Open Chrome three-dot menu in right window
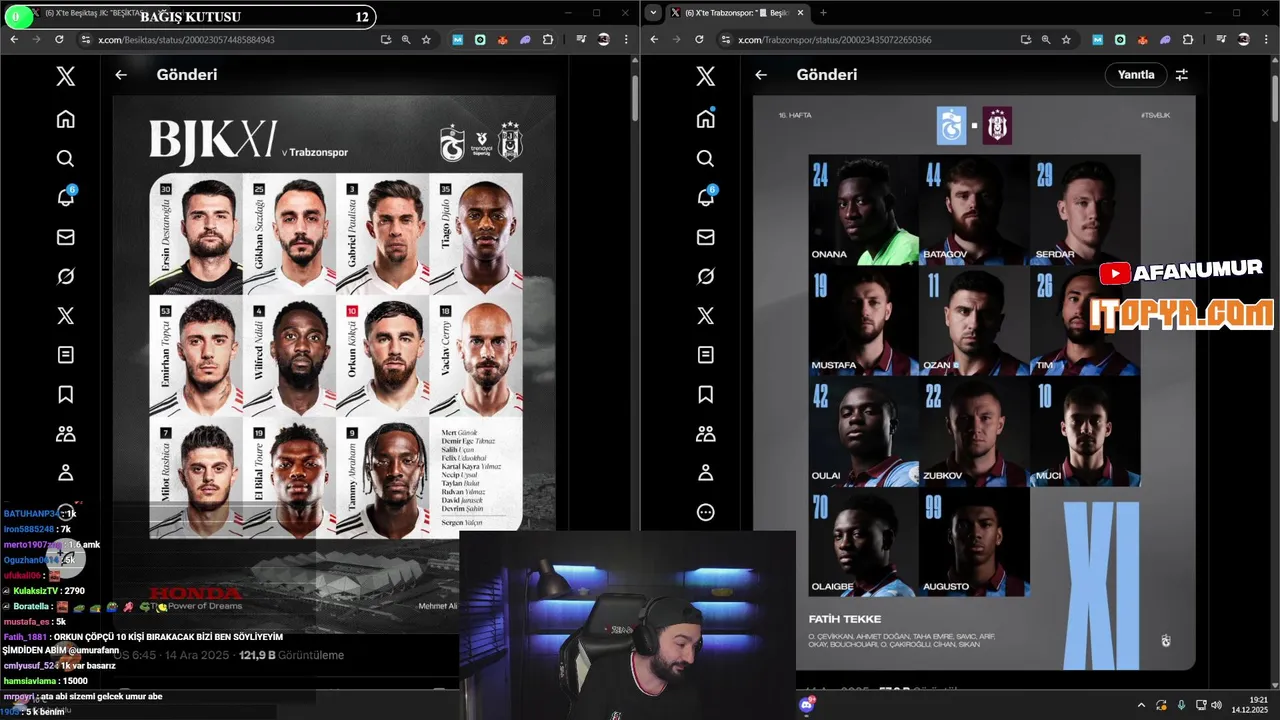 (x=1265, y=39)
